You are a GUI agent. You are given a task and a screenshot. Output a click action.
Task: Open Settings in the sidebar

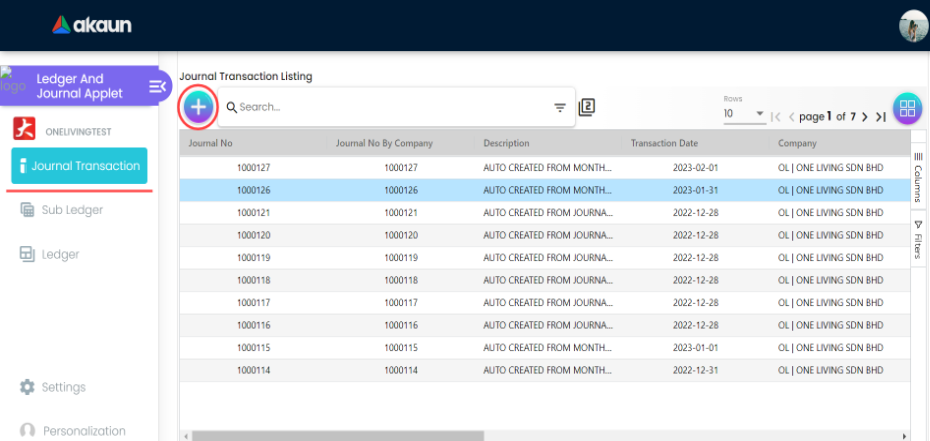(63, 387)
